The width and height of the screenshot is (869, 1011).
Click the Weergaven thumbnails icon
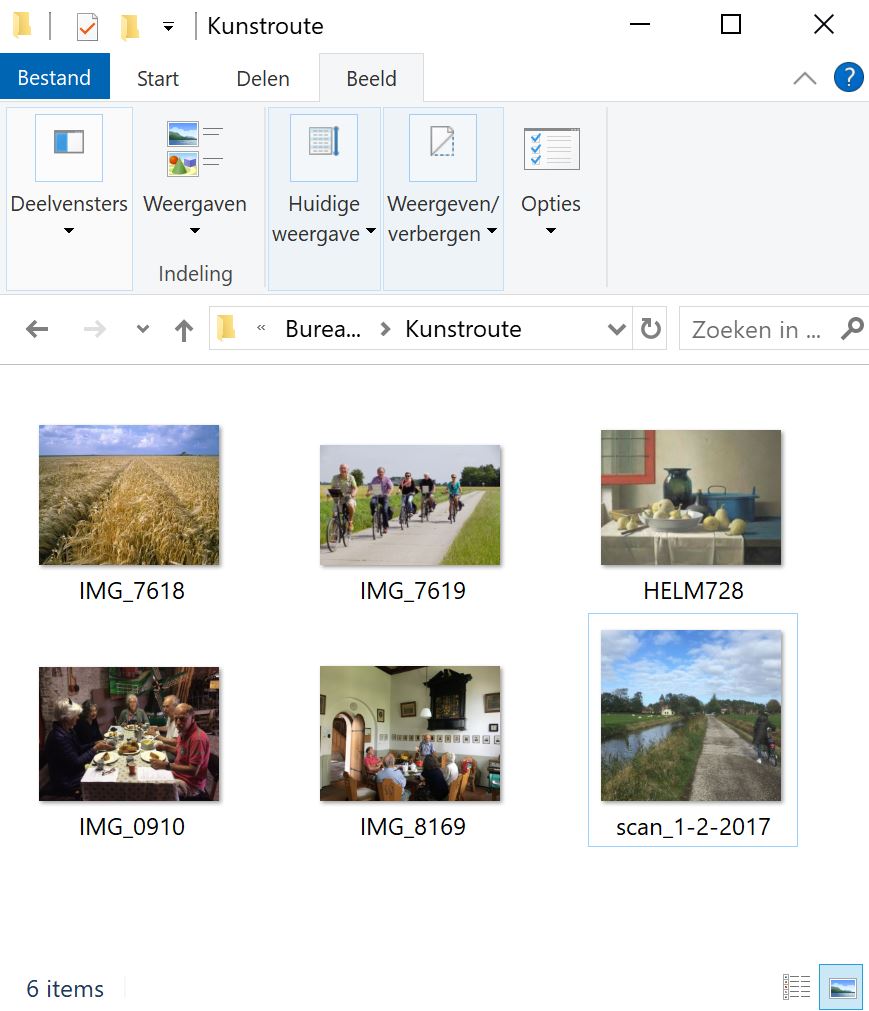(195, 149)
